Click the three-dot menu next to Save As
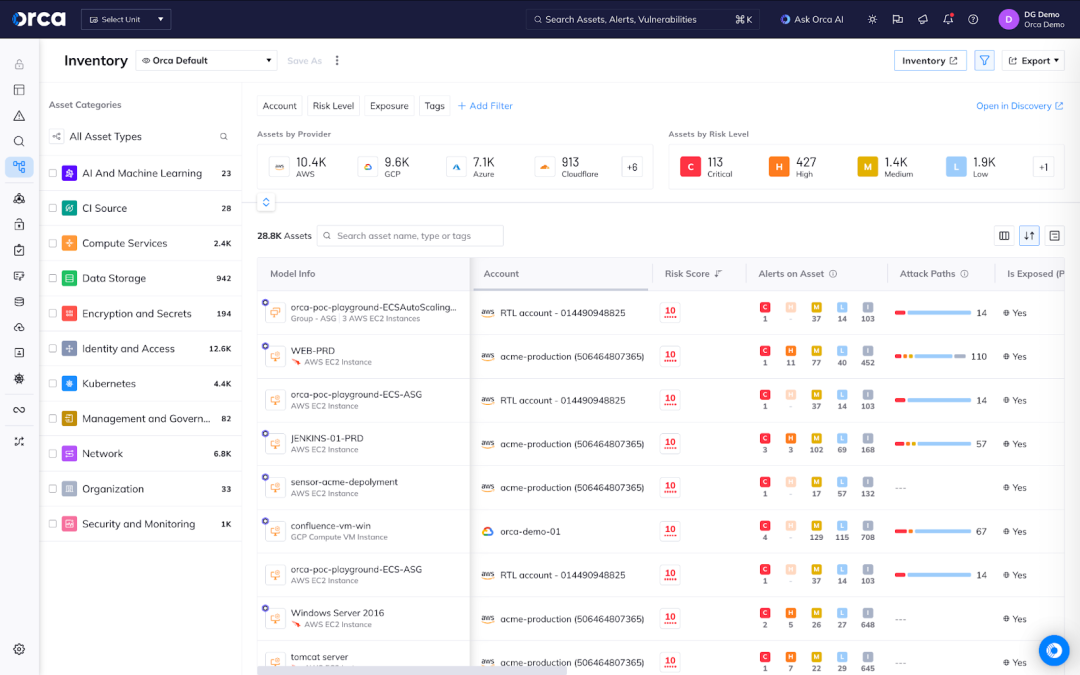 (337, 61)
